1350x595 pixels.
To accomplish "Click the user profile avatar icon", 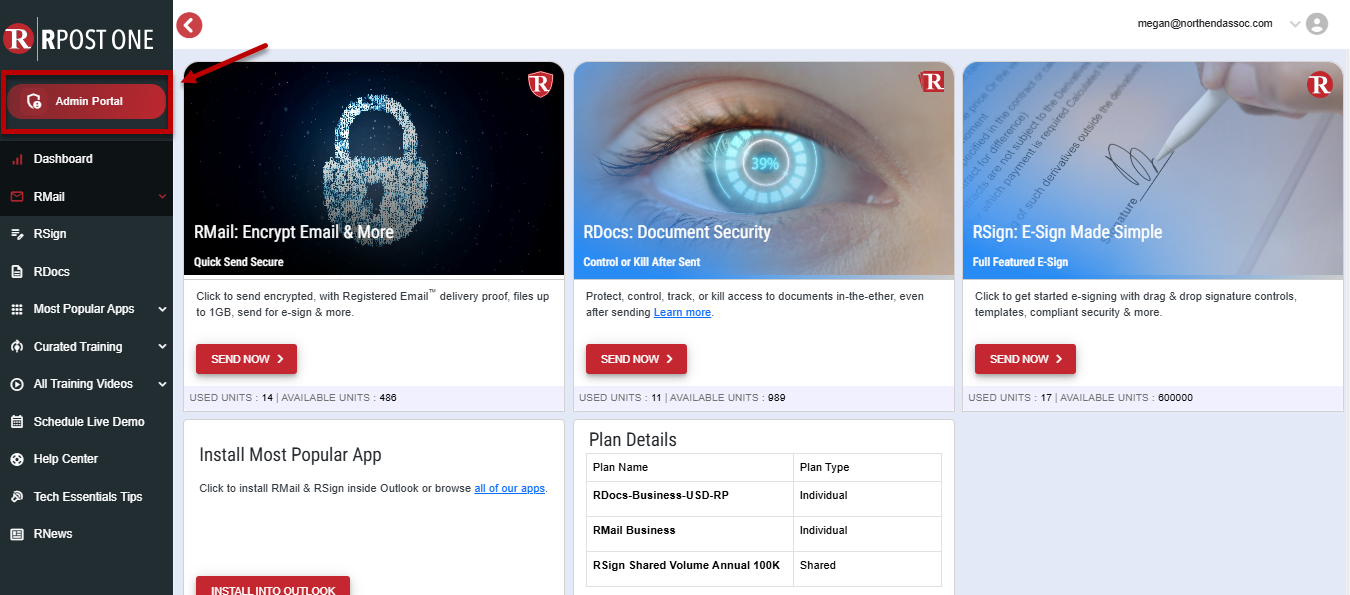I will 1317,24.
